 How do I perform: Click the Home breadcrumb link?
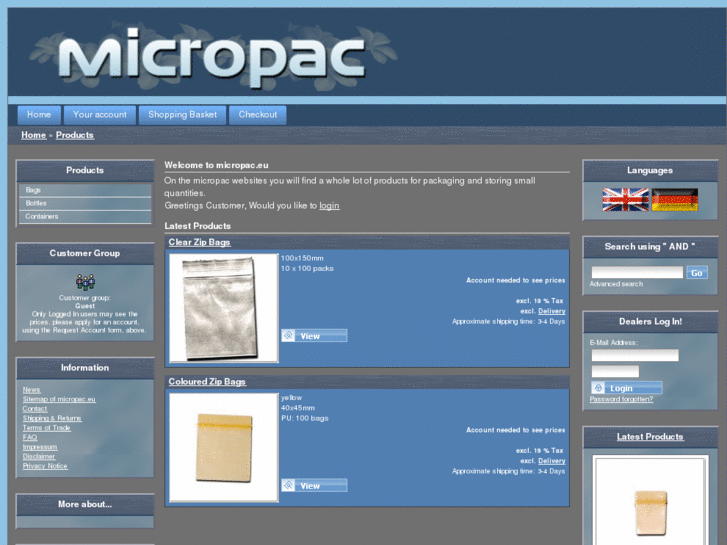pyautogui.click(x=33, y=135)
